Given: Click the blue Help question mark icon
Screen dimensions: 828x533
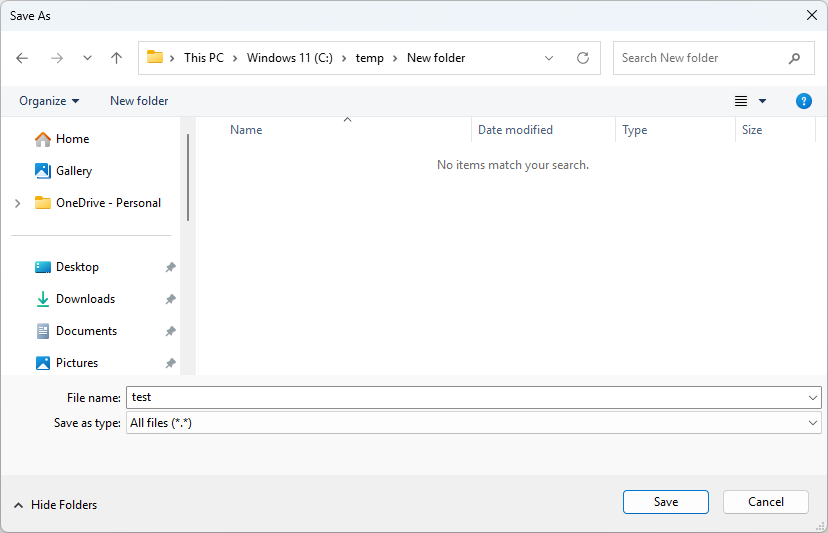Looking at the screenshot, I should [x=803, y=101].
